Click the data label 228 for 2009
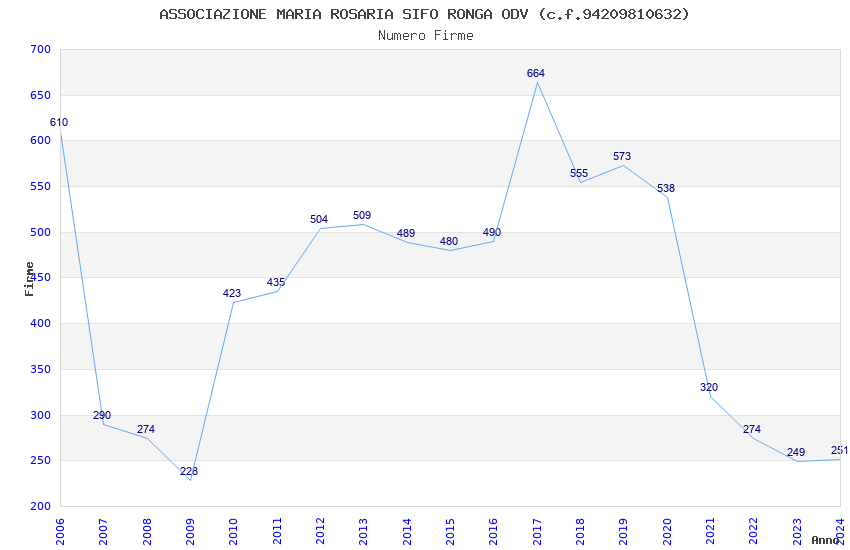 (189, 471)
